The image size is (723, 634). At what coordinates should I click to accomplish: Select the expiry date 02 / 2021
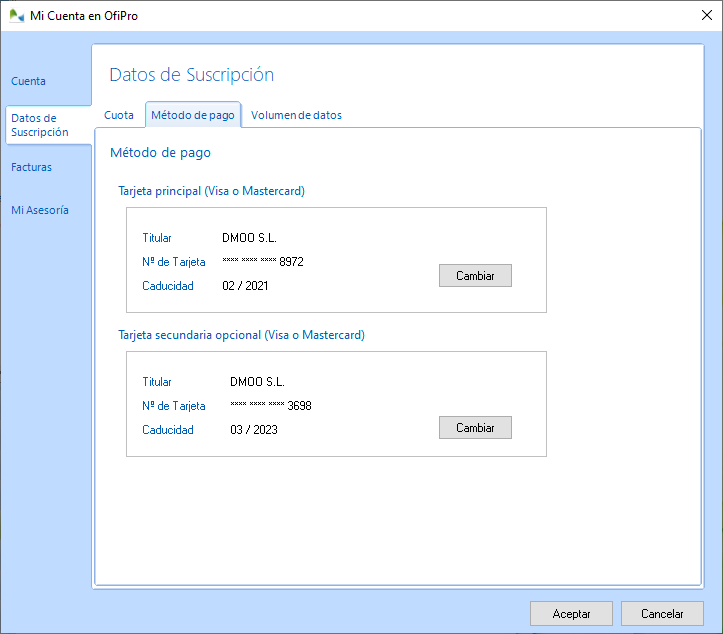coord(245,286)
